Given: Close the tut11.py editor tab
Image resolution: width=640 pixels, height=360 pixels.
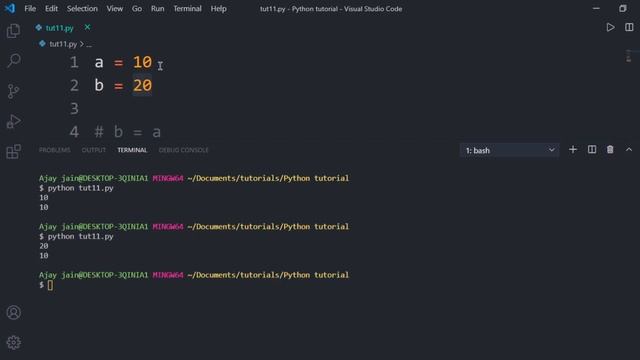Looking at the screenshot, I should point(87,27).
